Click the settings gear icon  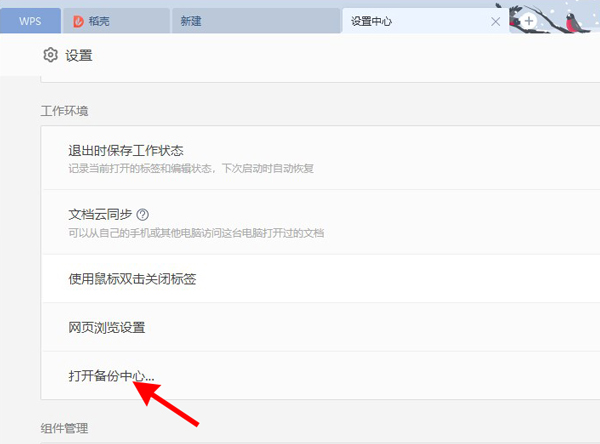[x=51, y=55]
